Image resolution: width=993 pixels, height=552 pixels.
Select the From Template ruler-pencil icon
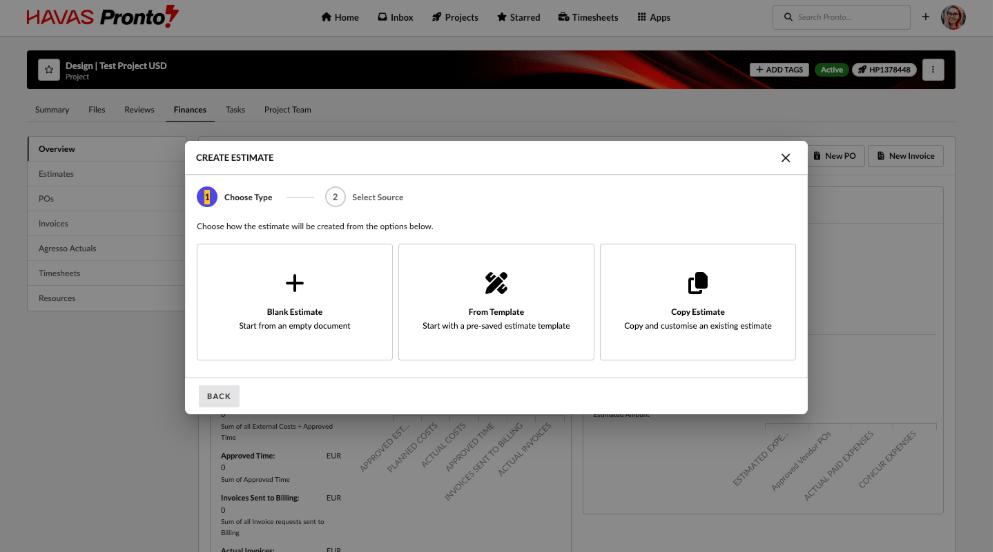[x=496, y=283]
